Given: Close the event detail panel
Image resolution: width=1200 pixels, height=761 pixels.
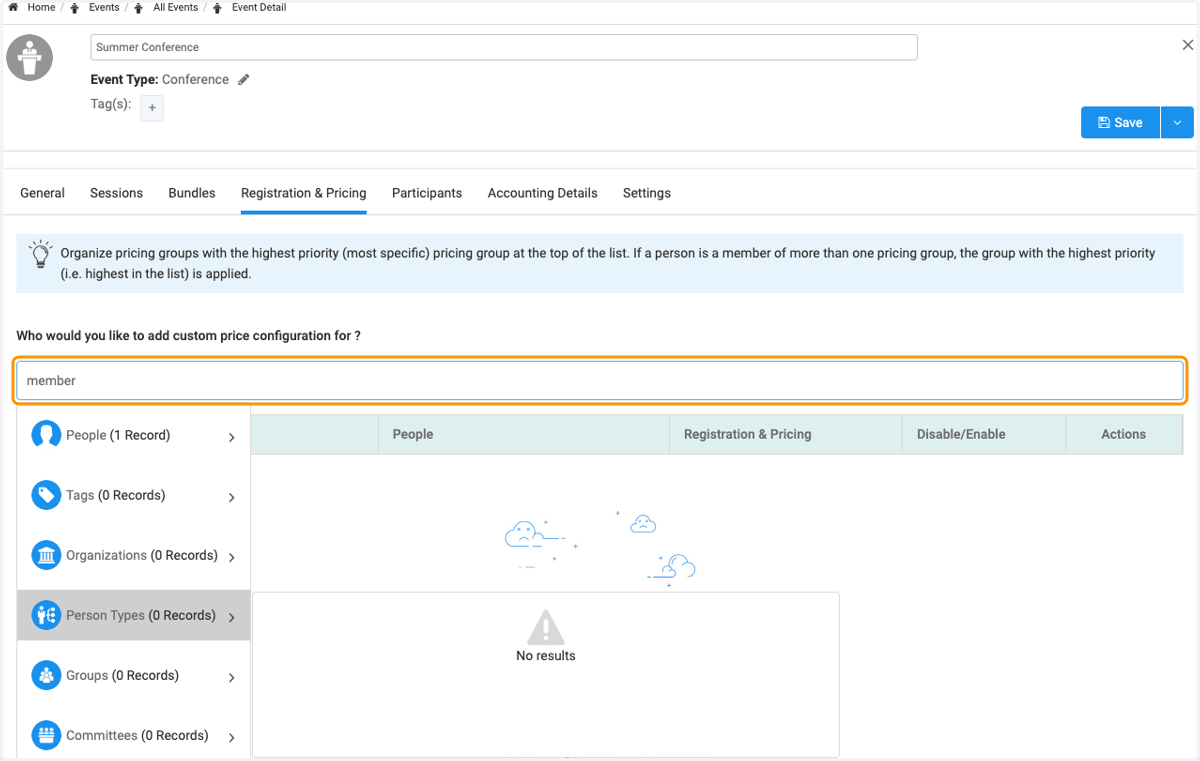Looking at the screenshot, I should (1188, 45).
